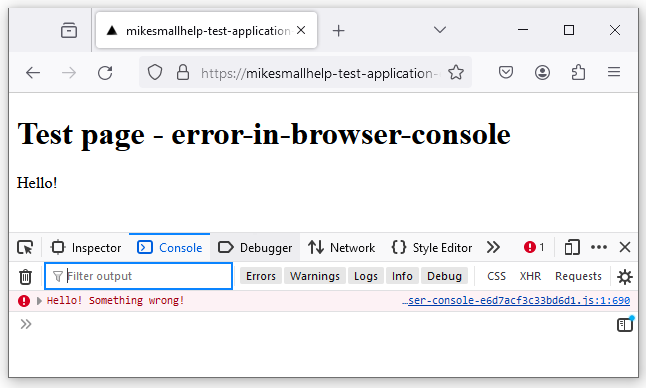Toggle the Debug filter
646x388 pixels.
(444, 276)
